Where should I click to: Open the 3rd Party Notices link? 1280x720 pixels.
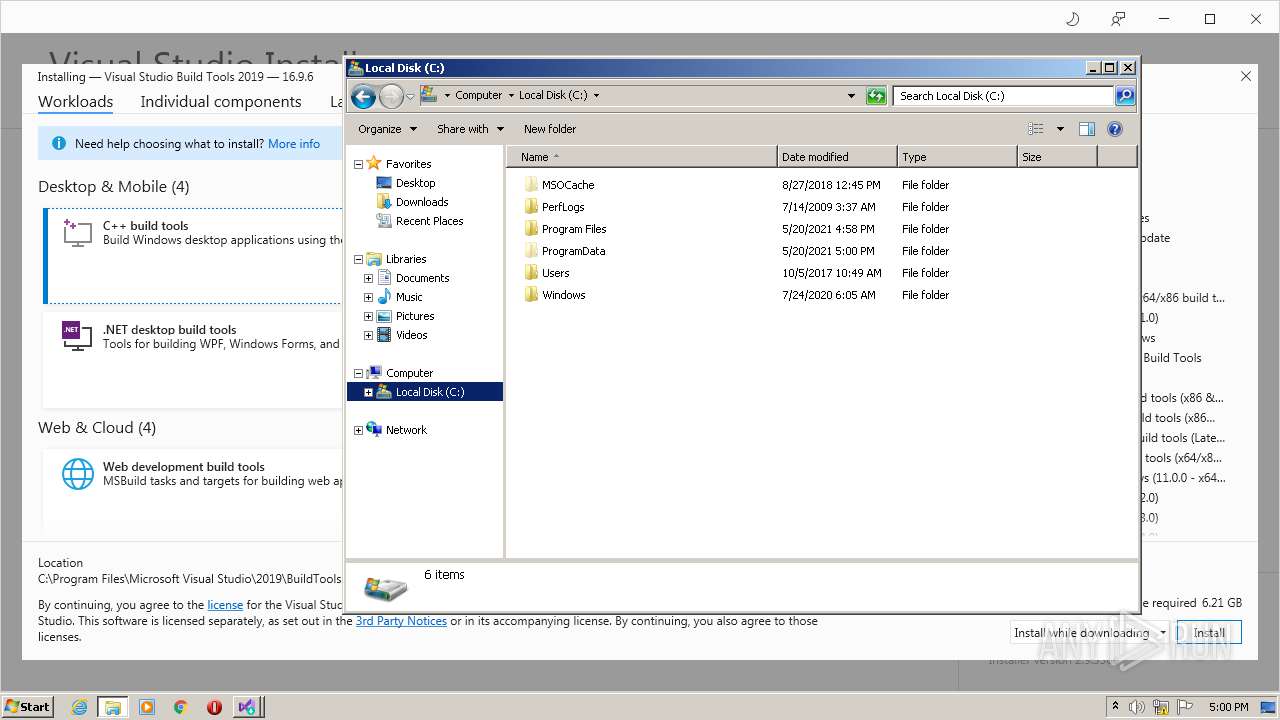pos(401,621)
